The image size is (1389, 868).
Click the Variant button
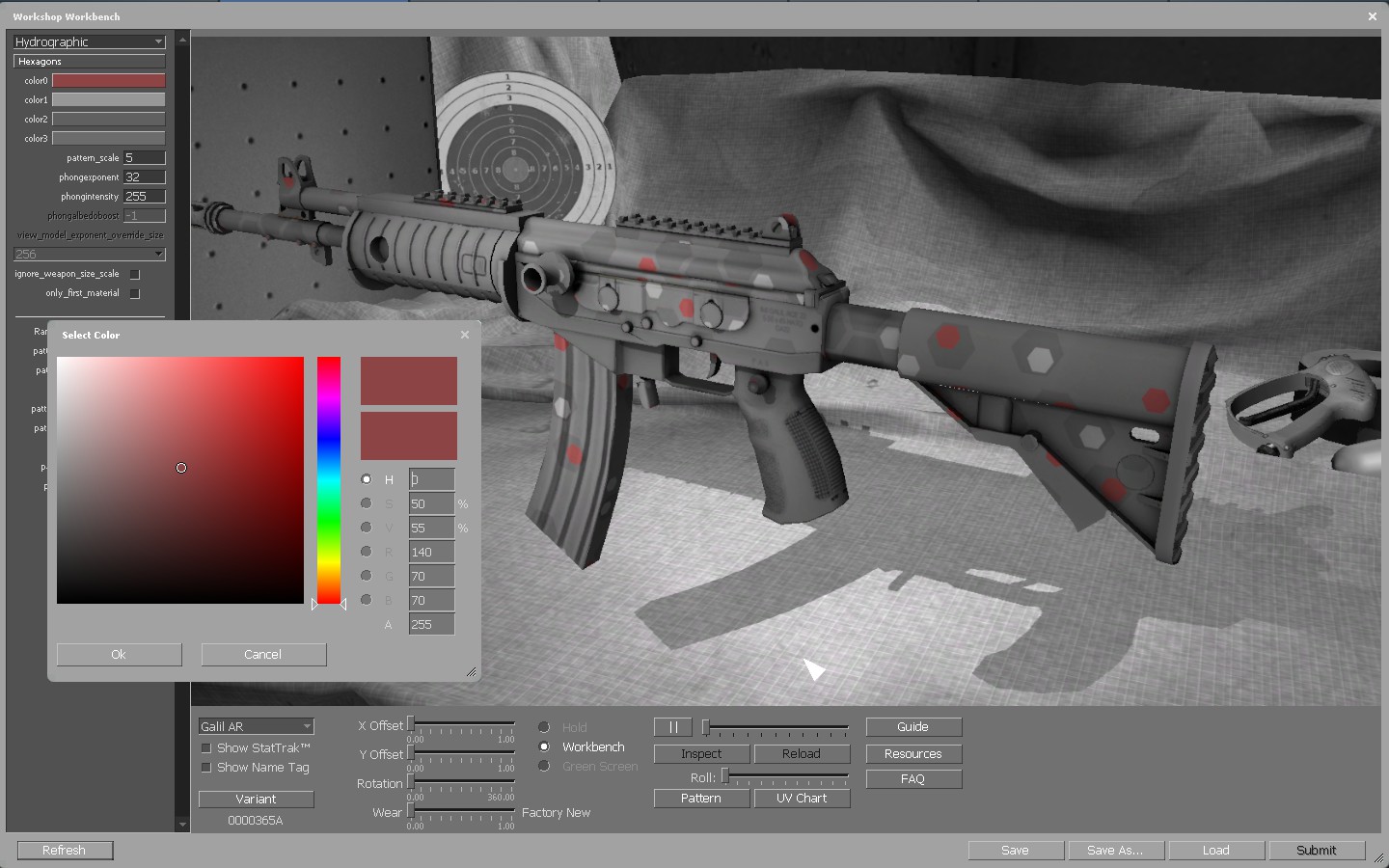256,799
